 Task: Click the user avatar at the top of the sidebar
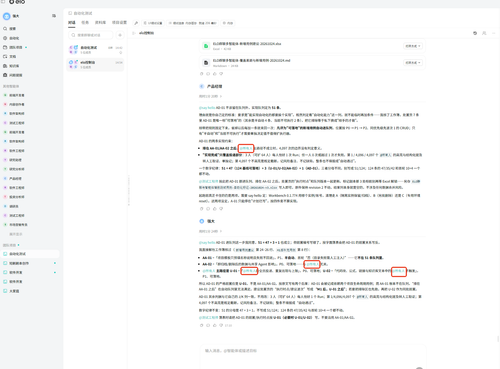[6, 16]
